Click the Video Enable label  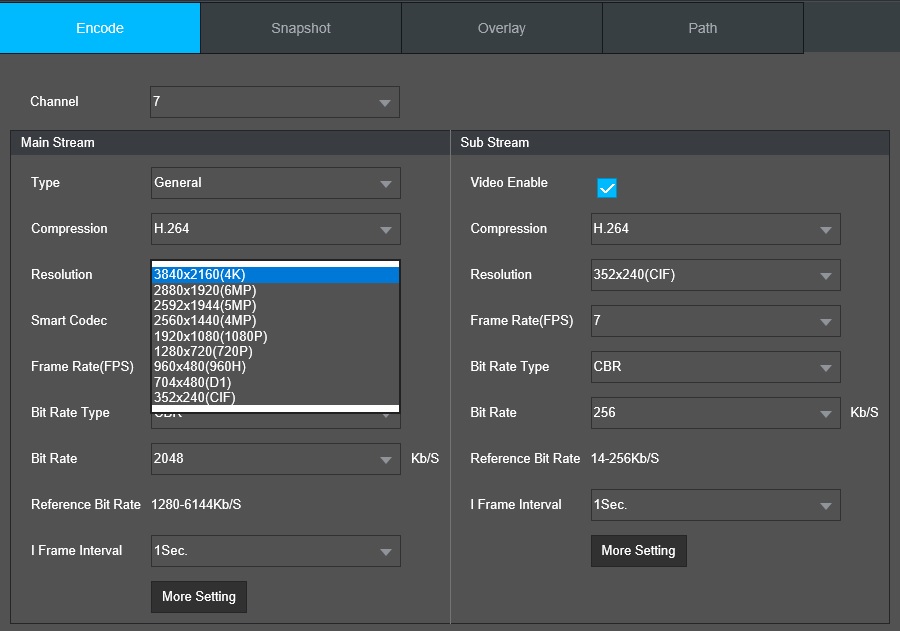pyautogui.click(x=509, y=183)
